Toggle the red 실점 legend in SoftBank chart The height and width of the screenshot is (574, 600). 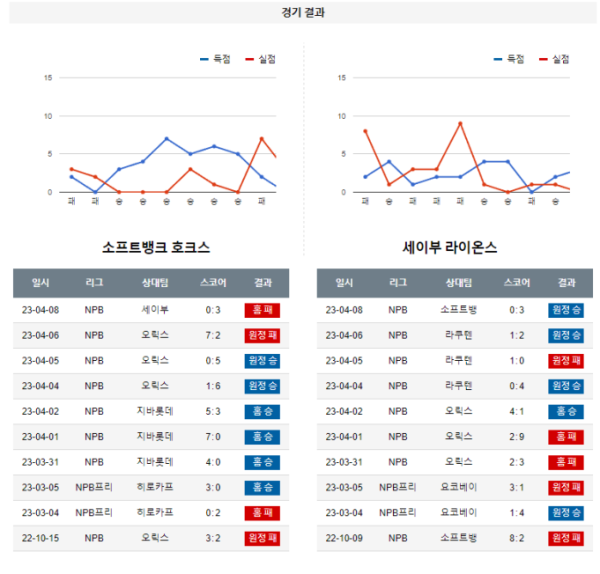tap(261, 59)
